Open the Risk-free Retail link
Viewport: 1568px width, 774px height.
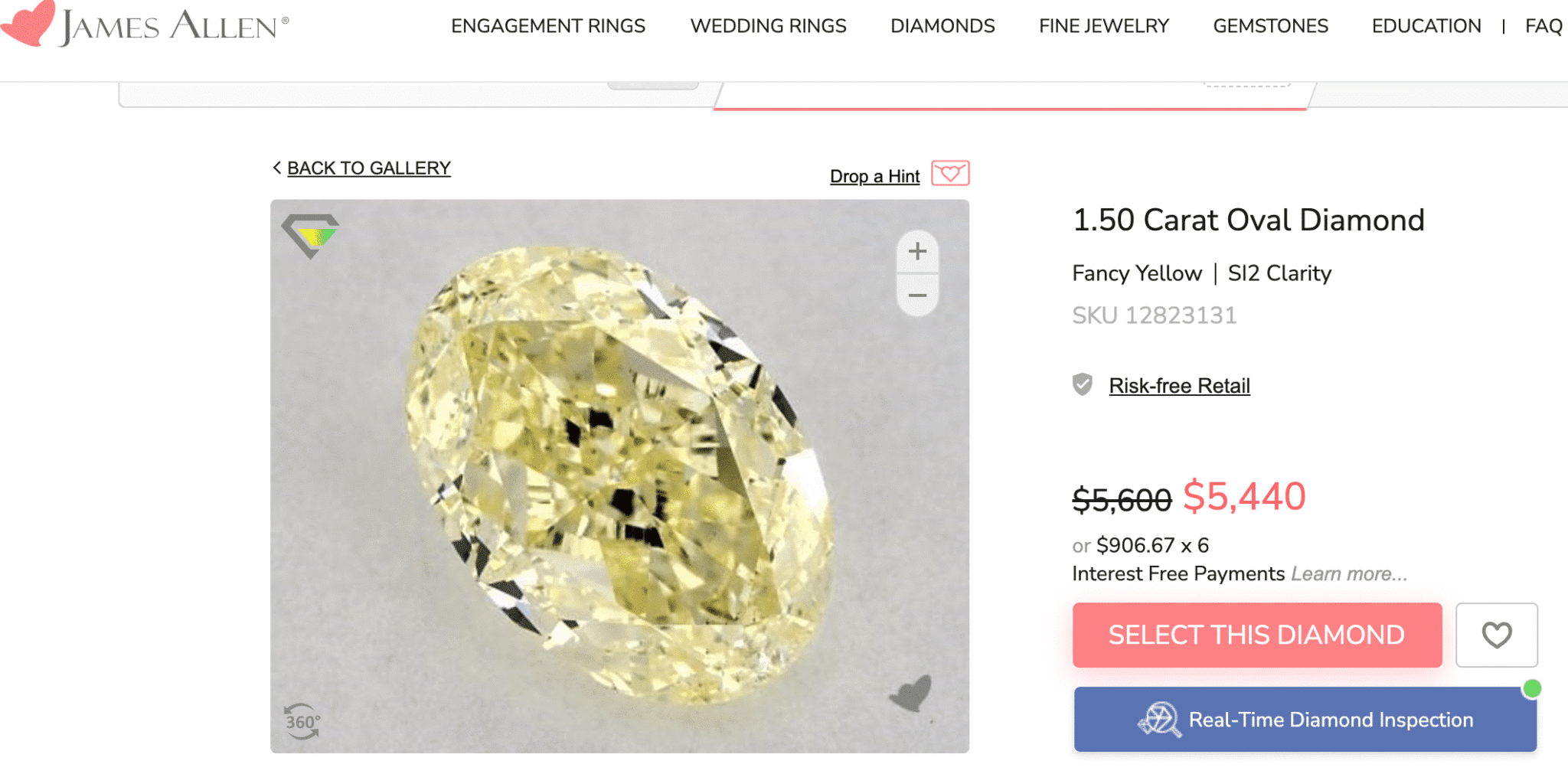point(1179,386)
